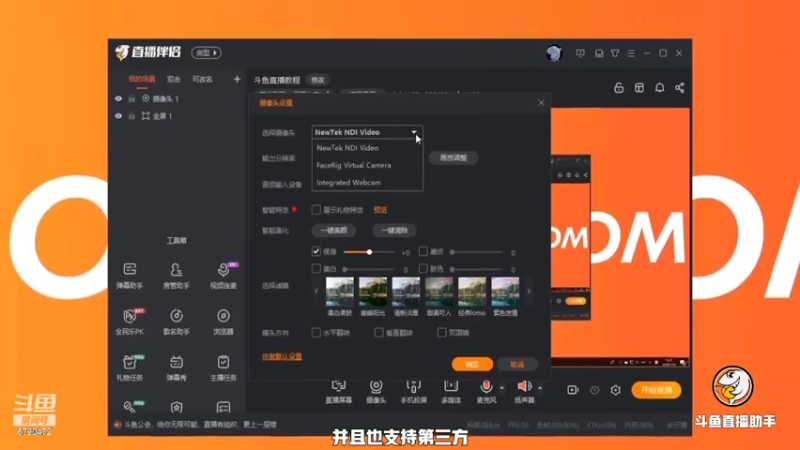Choose NewTek NDI Video from the list
800x450 pixels.
(367, 148)
